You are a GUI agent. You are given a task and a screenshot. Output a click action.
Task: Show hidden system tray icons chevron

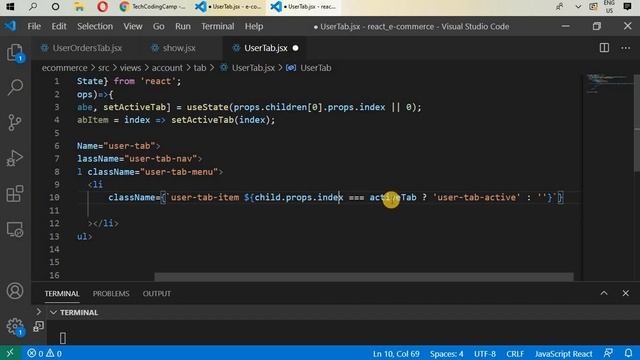click(578, 7)
